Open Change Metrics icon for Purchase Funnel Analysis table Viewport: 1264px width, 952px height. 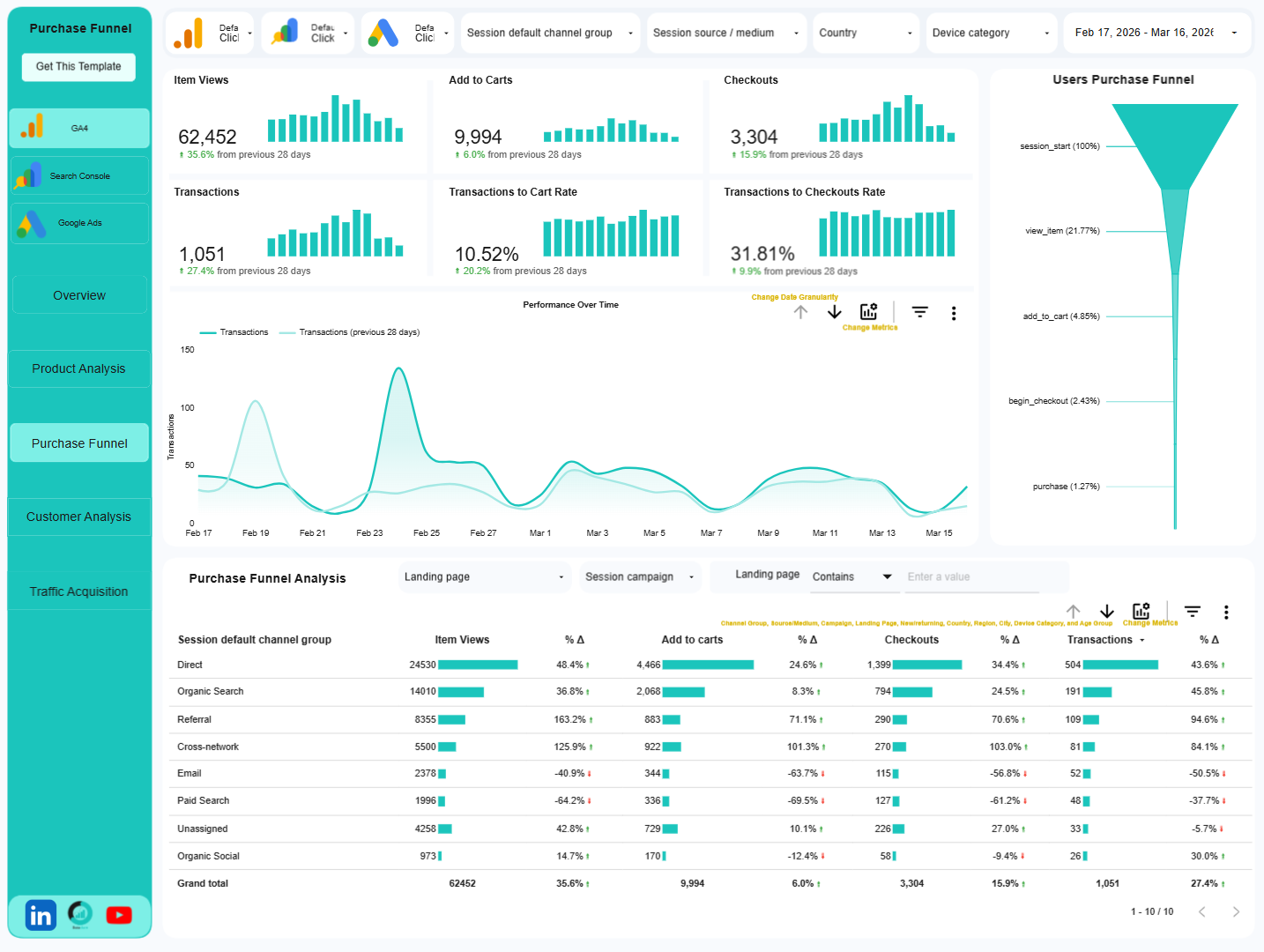pyautogui.click(x=1141, y=611)
